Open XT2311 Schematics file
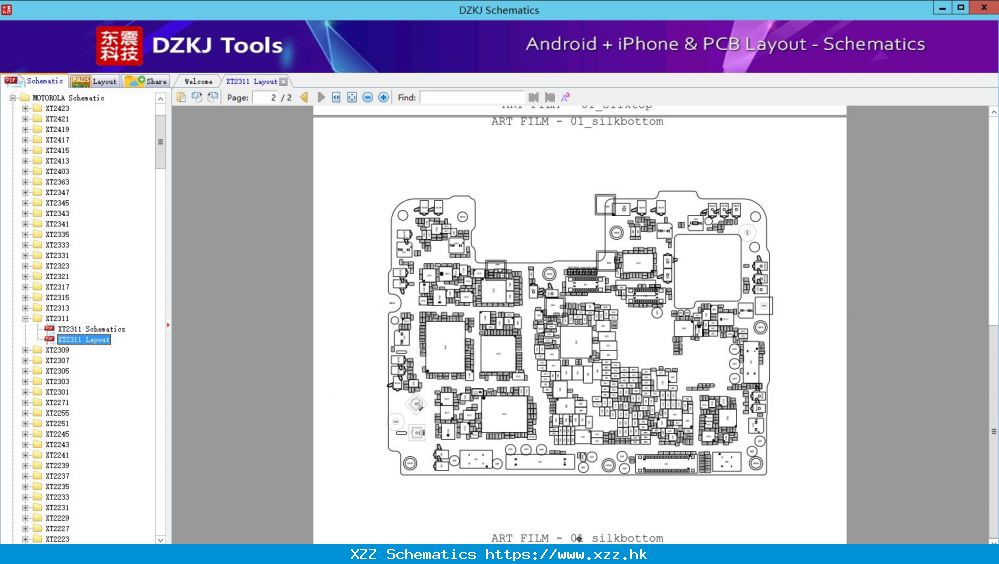The image size is (999, 564). pos(91,329)
